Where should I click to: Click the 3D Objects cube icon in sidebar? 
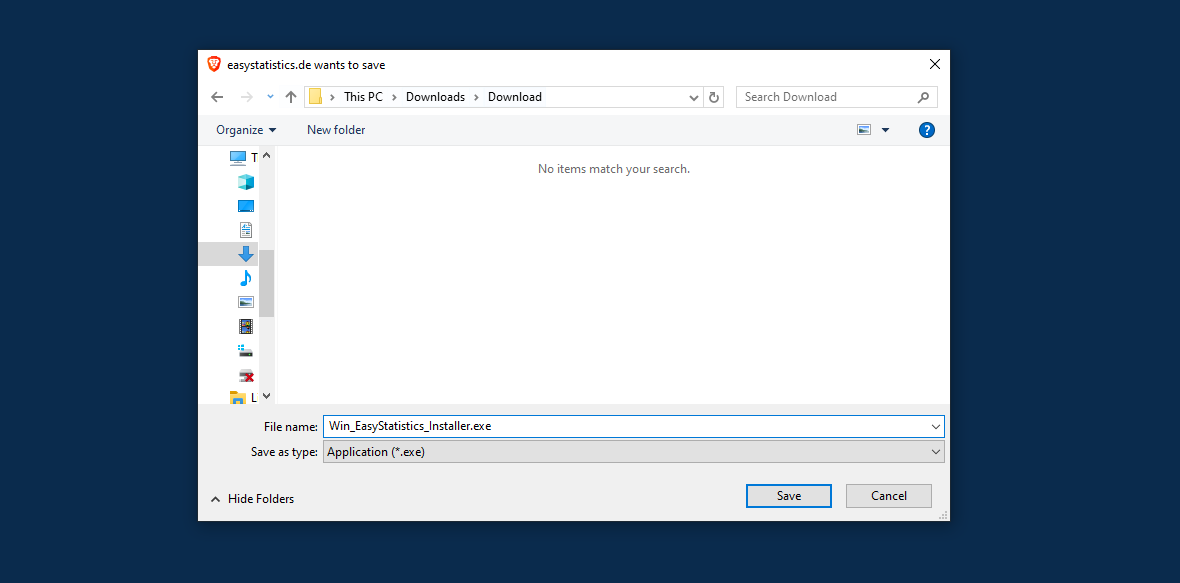click(x=245, y=182)
